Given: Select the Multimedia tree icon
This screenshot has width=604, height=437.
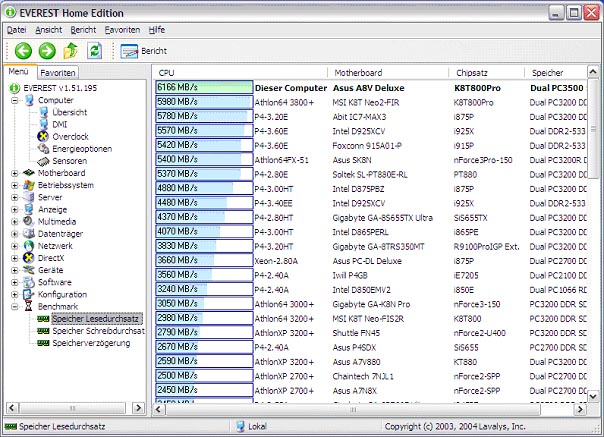Looking at the screenshot, I should coord(29,221).
